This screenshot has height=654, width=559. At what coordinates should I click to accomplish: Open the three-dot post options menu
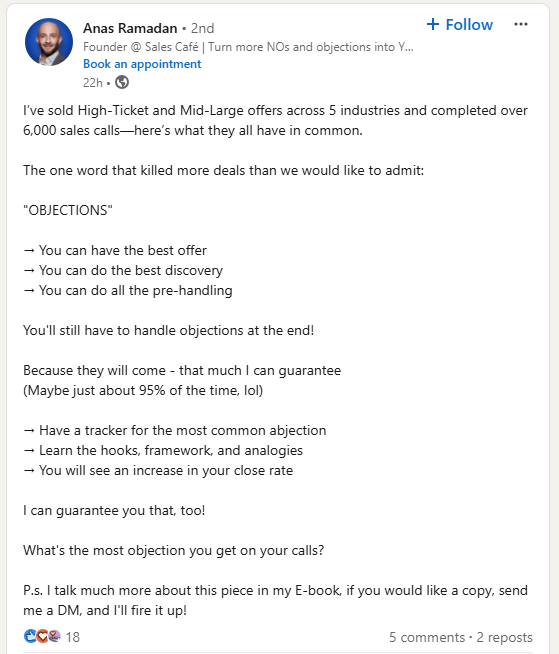pos(521,25)
